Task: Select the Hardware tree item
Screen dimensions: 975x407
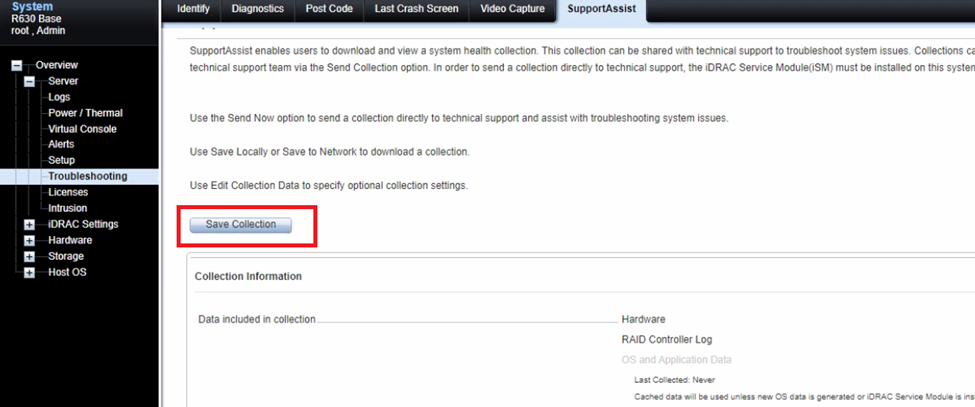Action: [70, 240]
